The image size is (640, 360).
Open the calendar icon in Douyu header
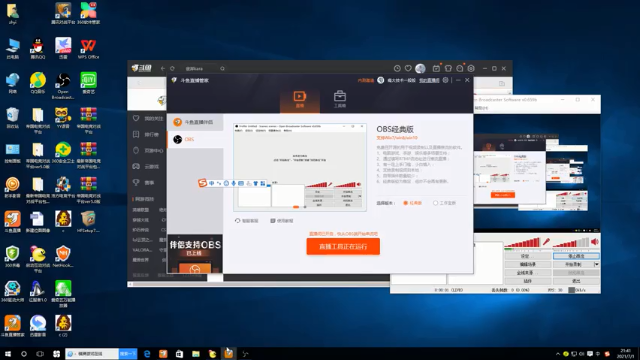(436, 69)
